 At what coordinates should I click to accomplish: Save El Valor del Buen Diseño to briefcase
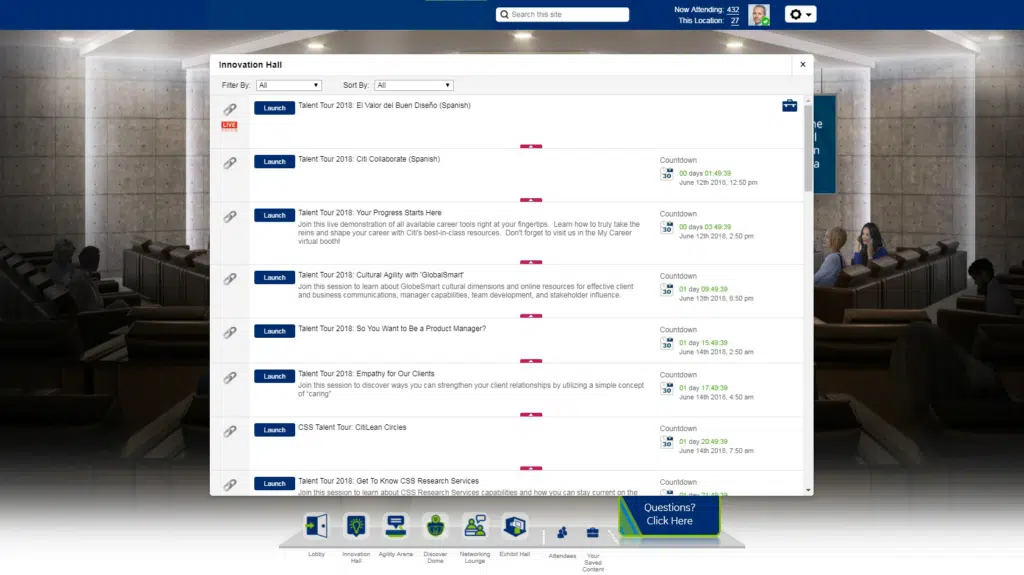pyautogui.click(x=790, y=105)
